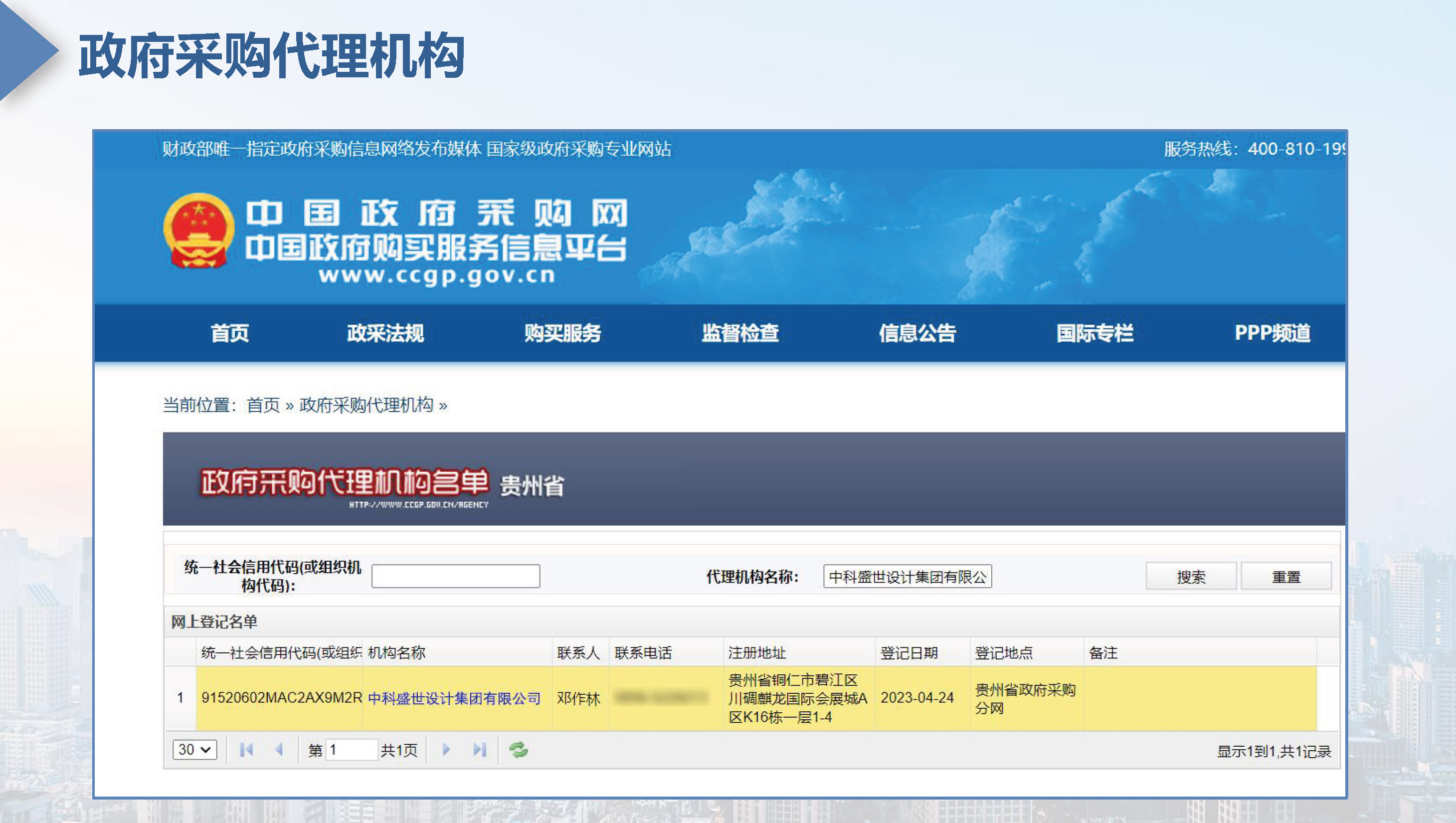
Task: Click 政府采购代理机构 breadcrumb link
Action: pos(366,405)
